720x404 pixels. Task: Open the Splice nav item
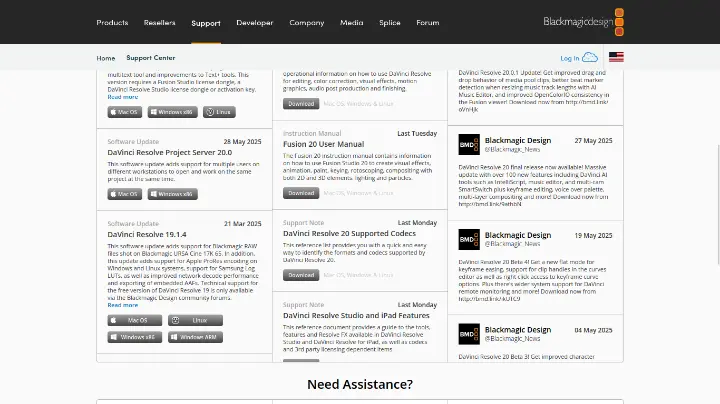click(x=389, y=22)
